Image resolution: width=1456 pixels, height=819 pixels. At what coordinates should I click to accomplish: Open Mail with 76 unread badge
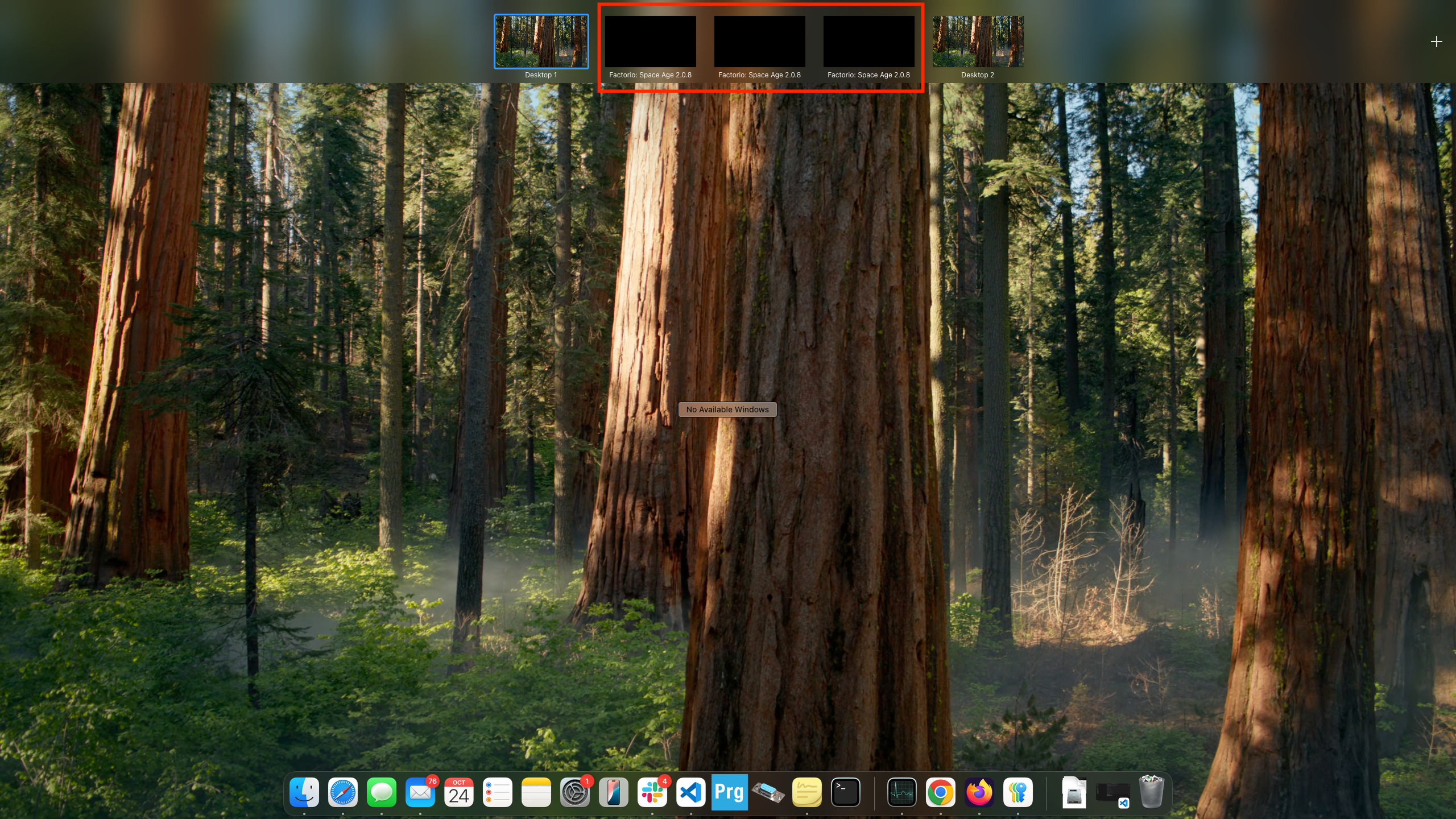(420, 792)
